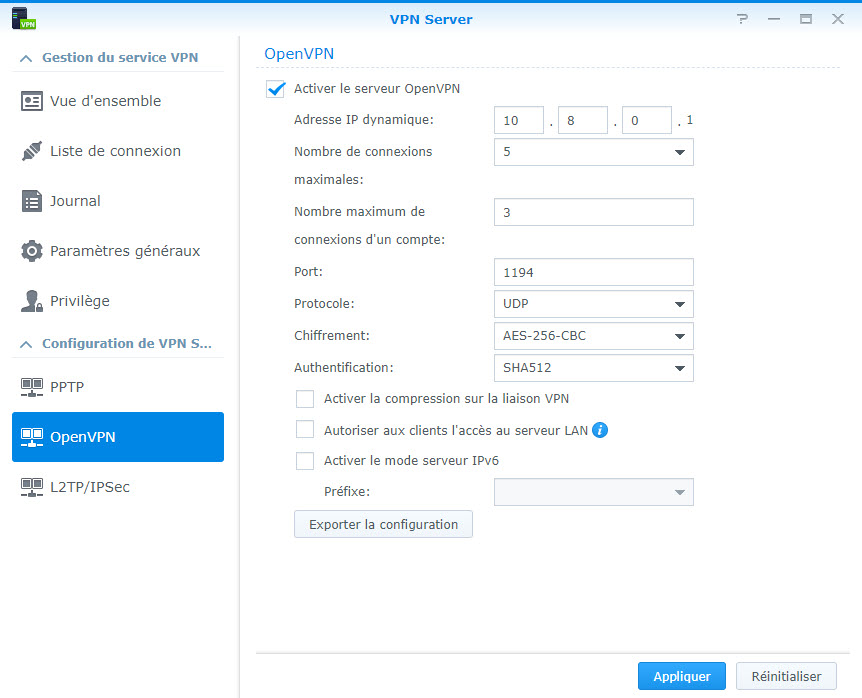Viewport: 862px width, 698px height.
Task: Open help with the question mark icon
Action: click(742, 19)
